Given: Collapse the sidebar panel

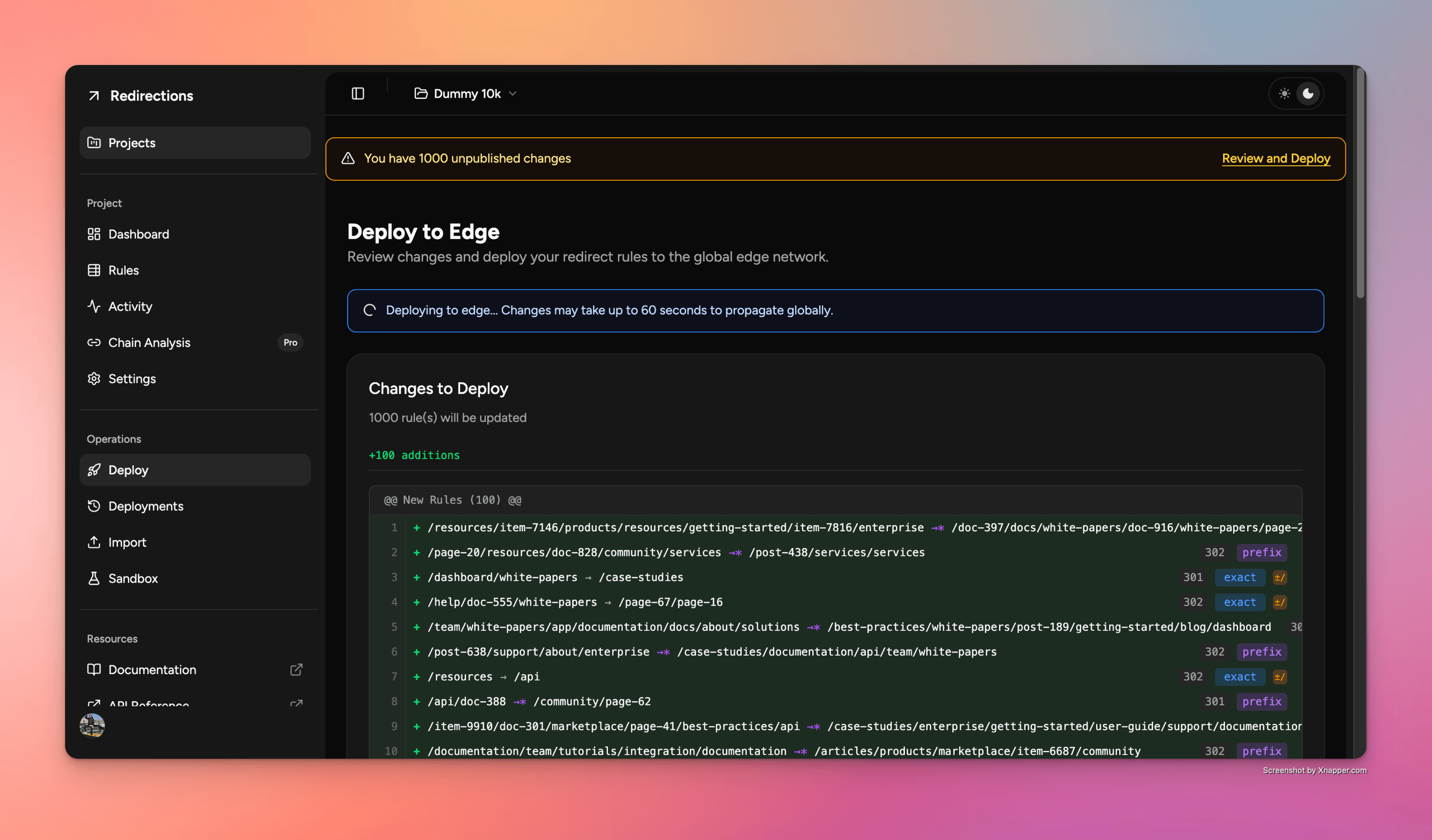Looking at the screenshot, I should pos(358,93).
